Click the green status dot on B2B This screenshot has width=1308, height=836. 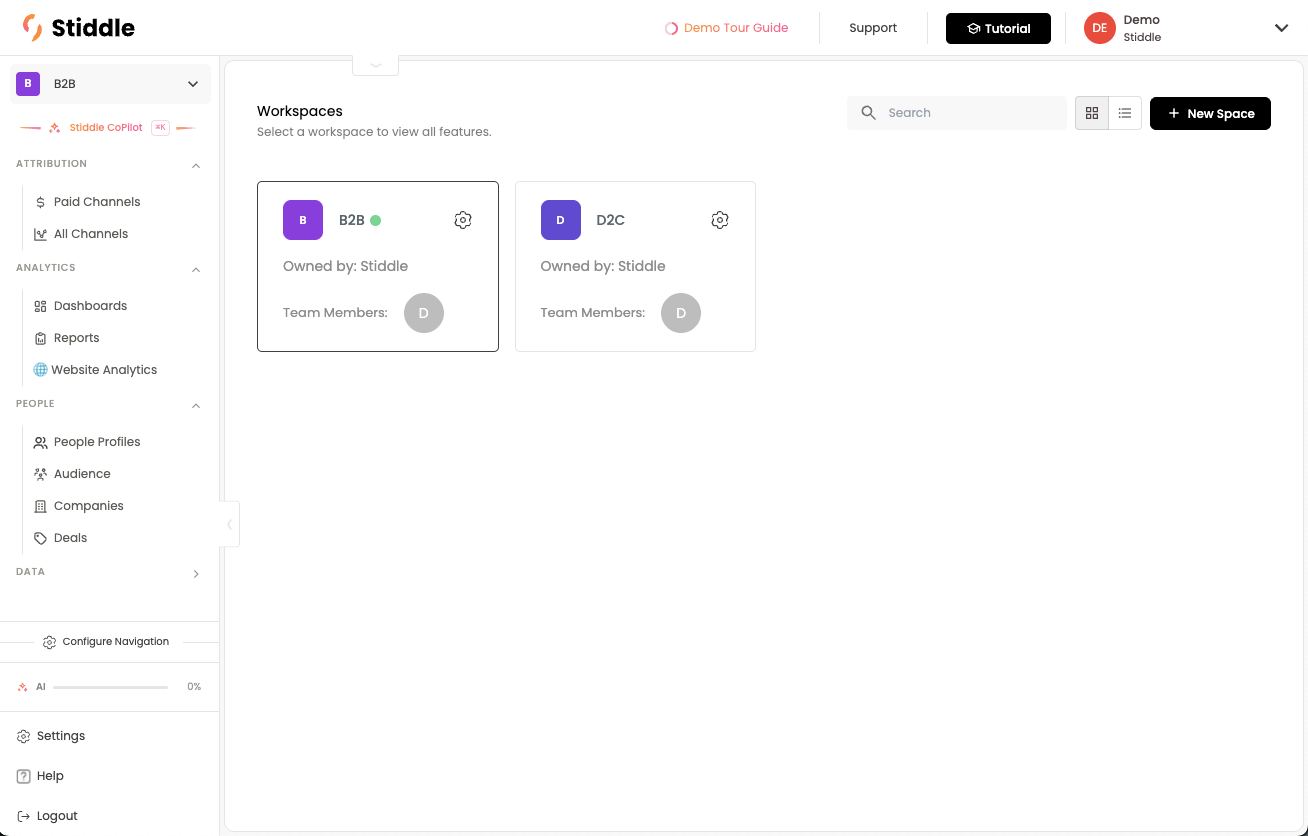(376, 220)
